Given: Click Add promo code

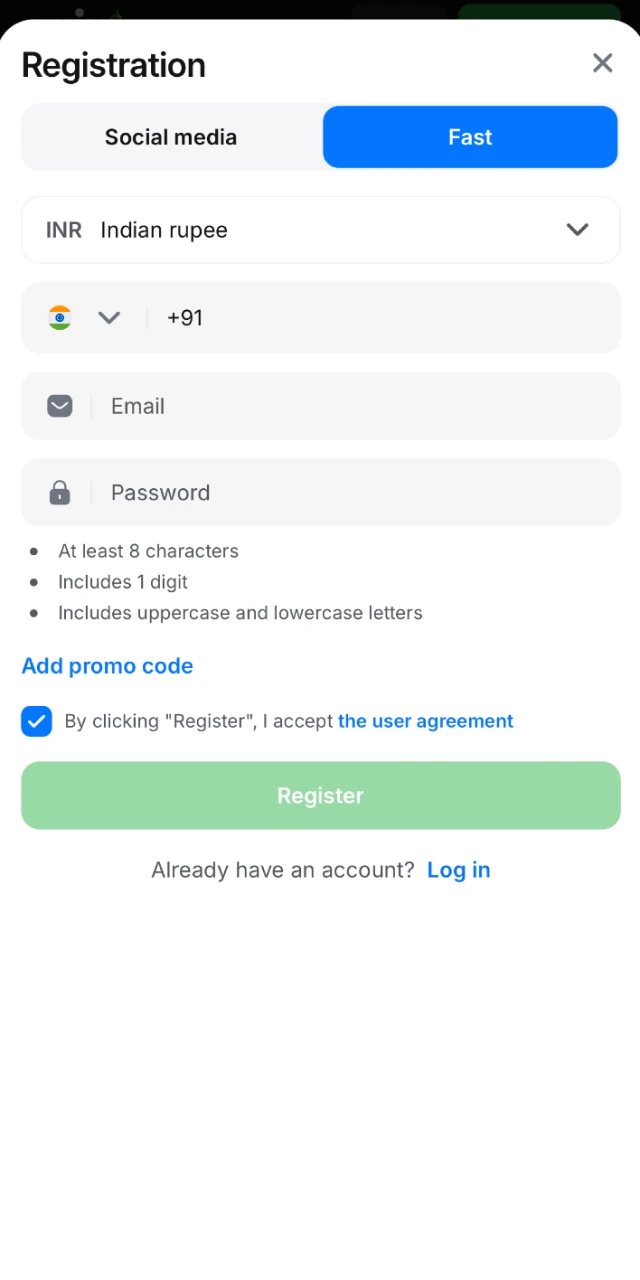Looking at the screenshot, I should pyautogui.click(x=107, y=665).
